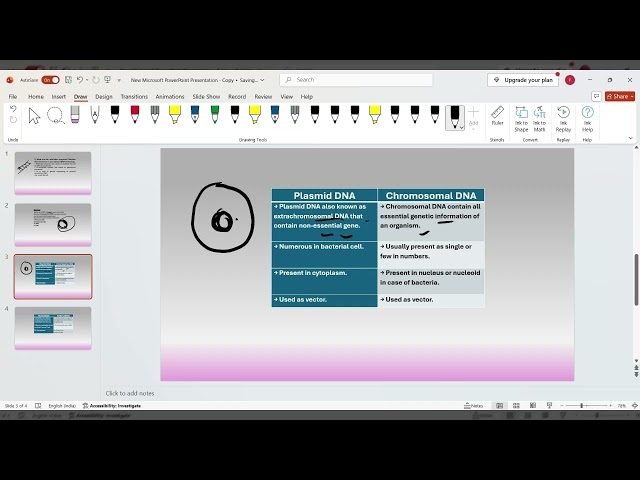Click Accessibility: Investigate in status bar

pyautogui.click(x=112, y=406)
